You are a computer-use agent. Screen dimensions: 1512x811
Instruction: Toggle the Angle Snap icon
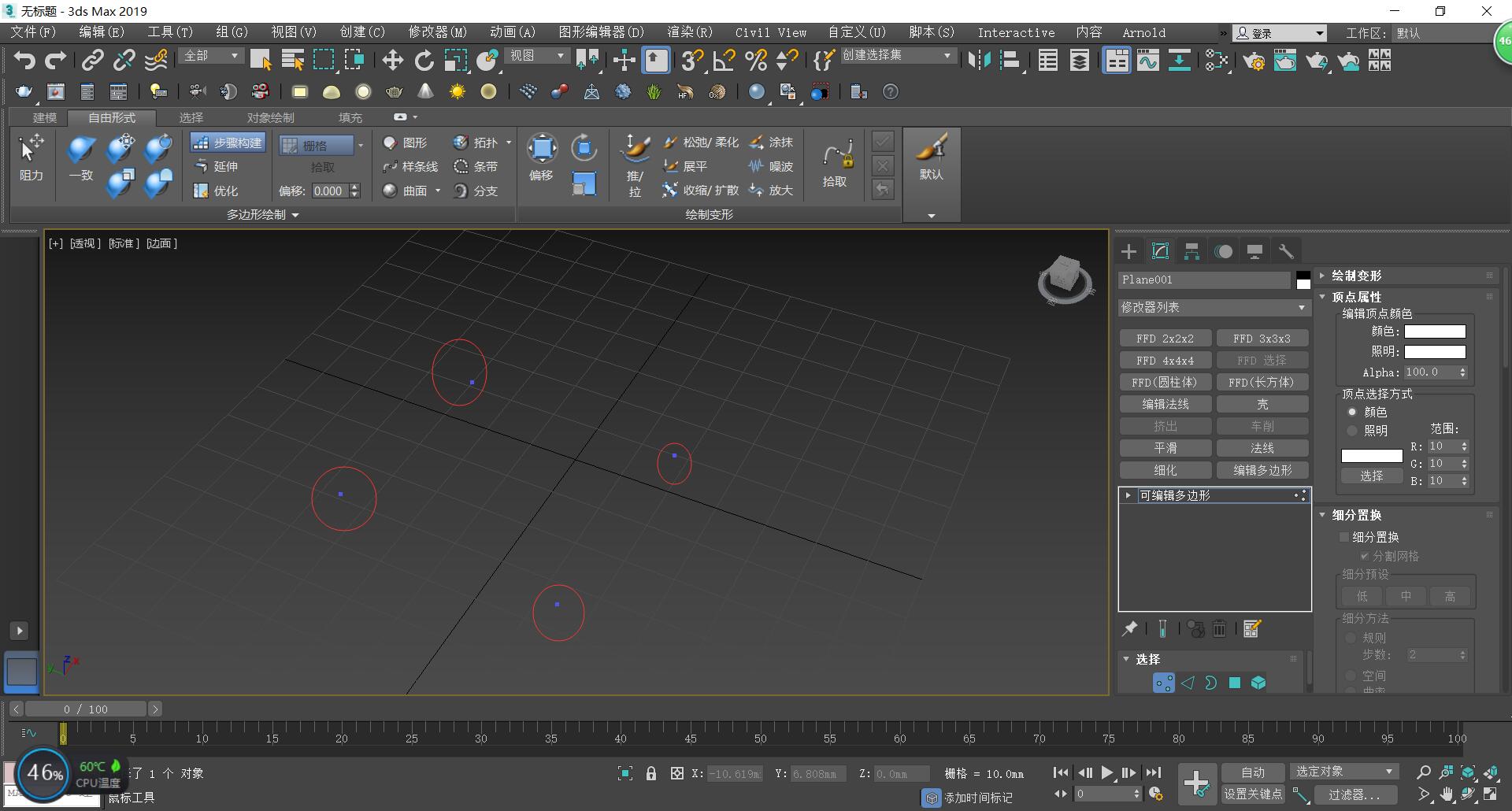724,61
